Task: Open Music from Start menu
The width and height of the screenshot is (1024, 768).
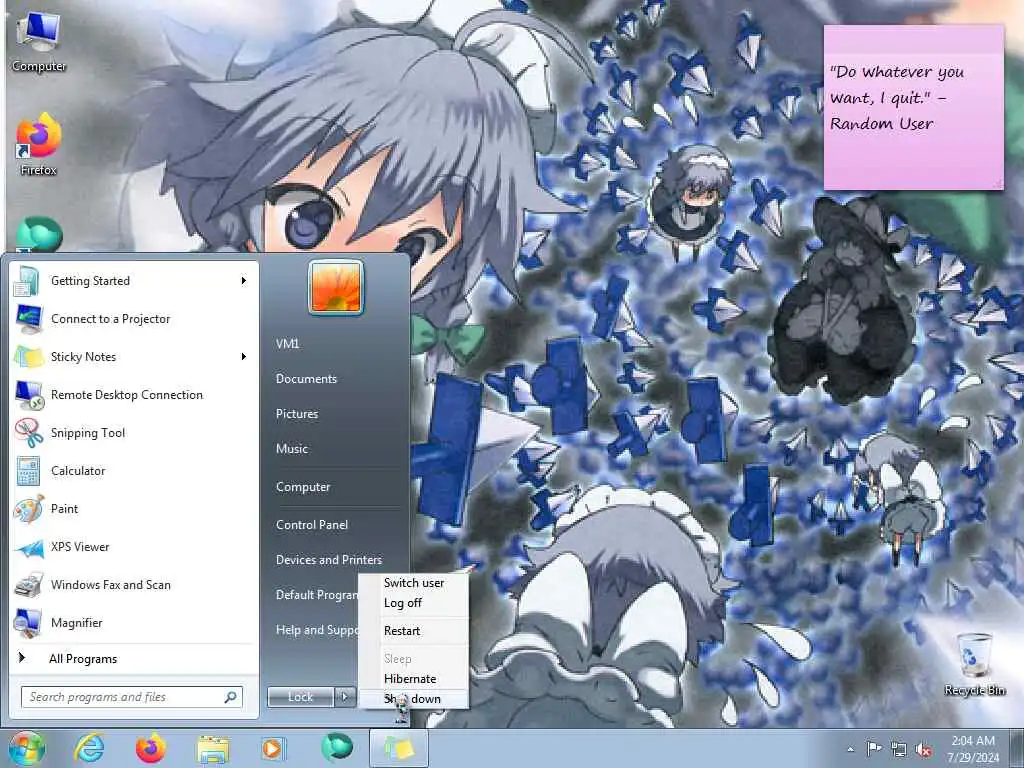Action: (292, 449)
